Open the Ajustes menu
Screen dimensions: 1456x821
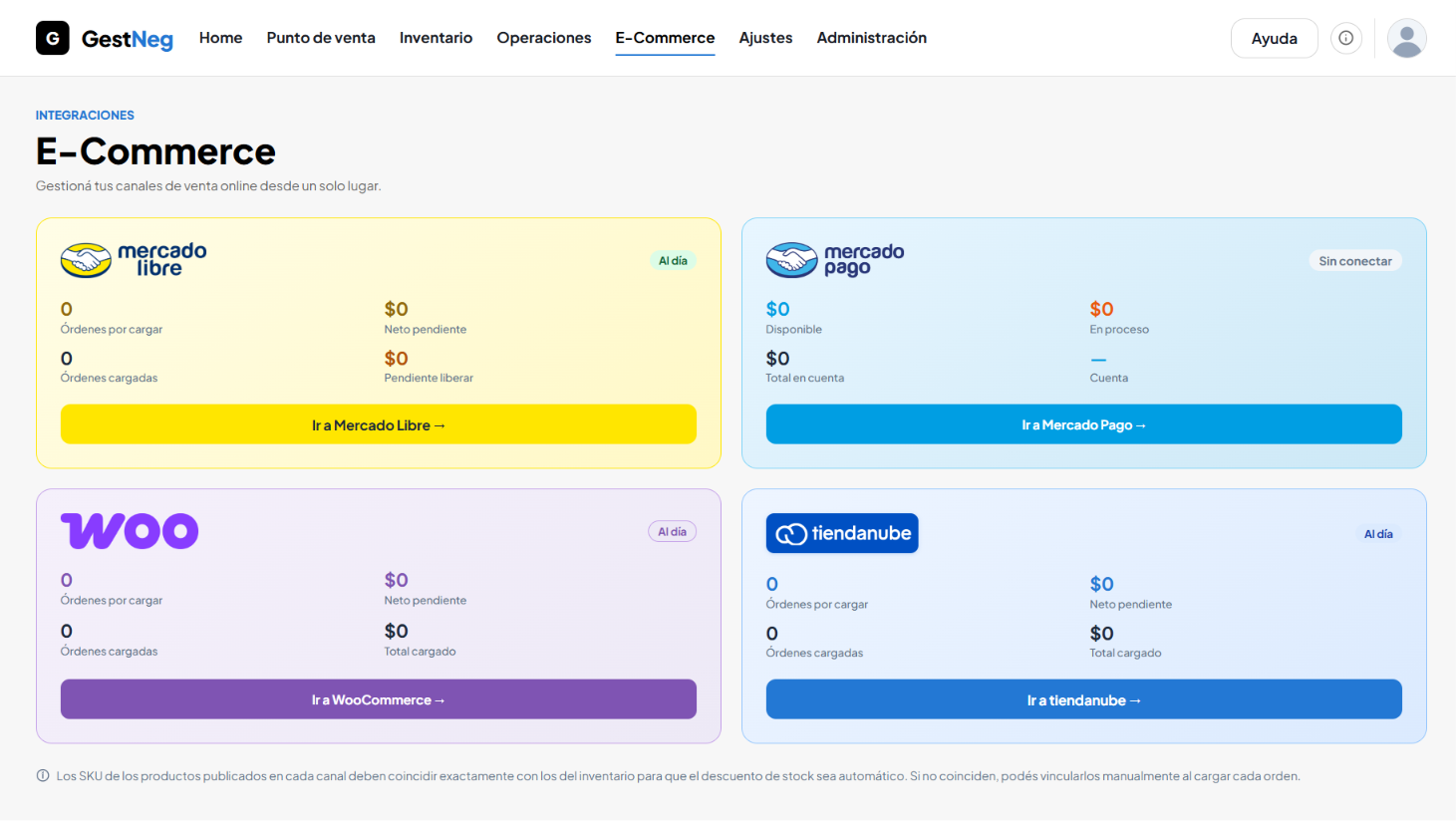(765, 38)
